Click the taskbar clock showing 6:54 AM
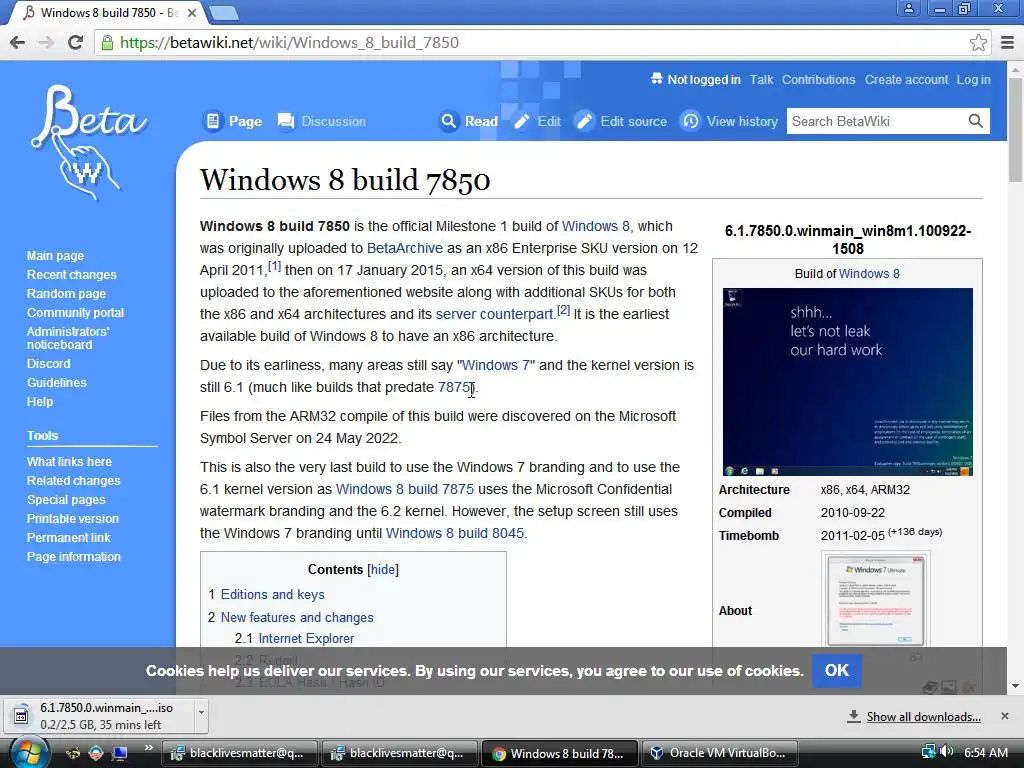This screenshot has height=768, width=1024. pyautogui.click(x=985, y=752)
